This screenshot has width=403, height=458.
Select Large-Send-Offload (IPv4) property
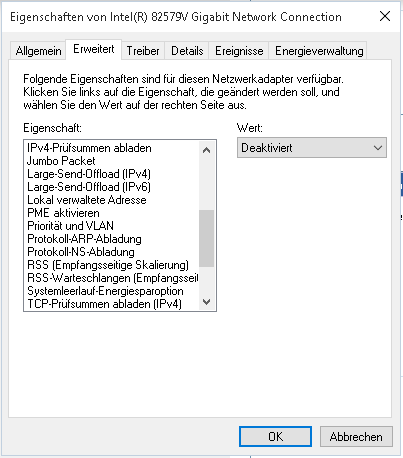pos(89,174)
